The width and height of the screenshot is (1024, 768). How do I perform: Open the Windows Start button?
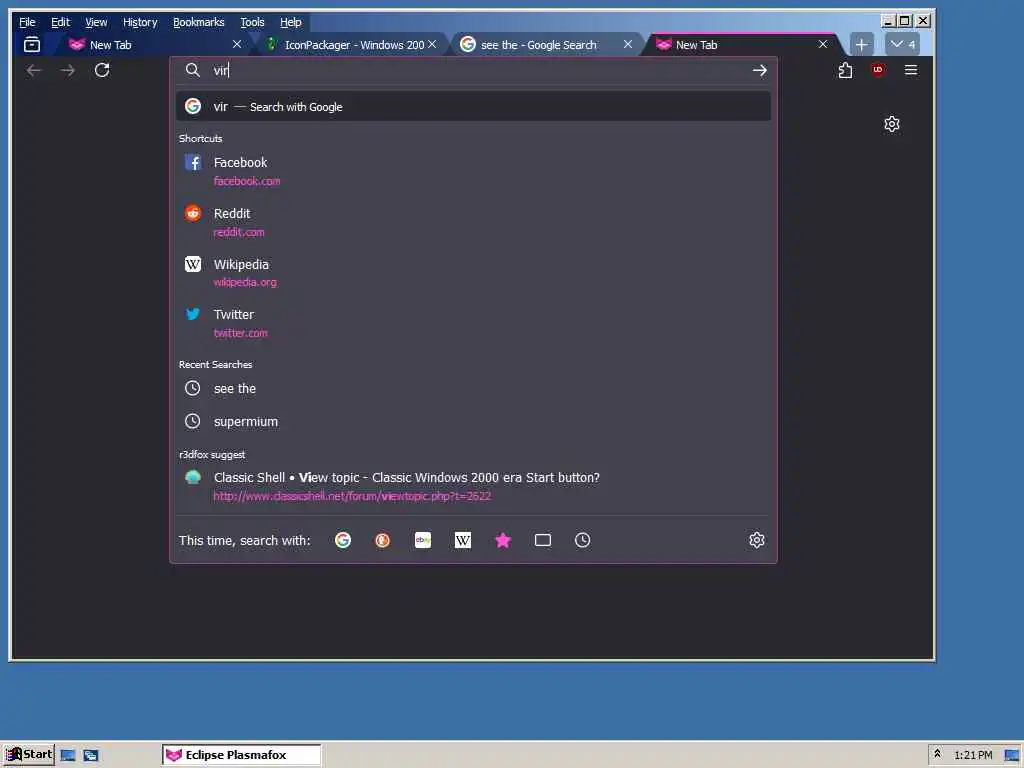tap(28, 755)
